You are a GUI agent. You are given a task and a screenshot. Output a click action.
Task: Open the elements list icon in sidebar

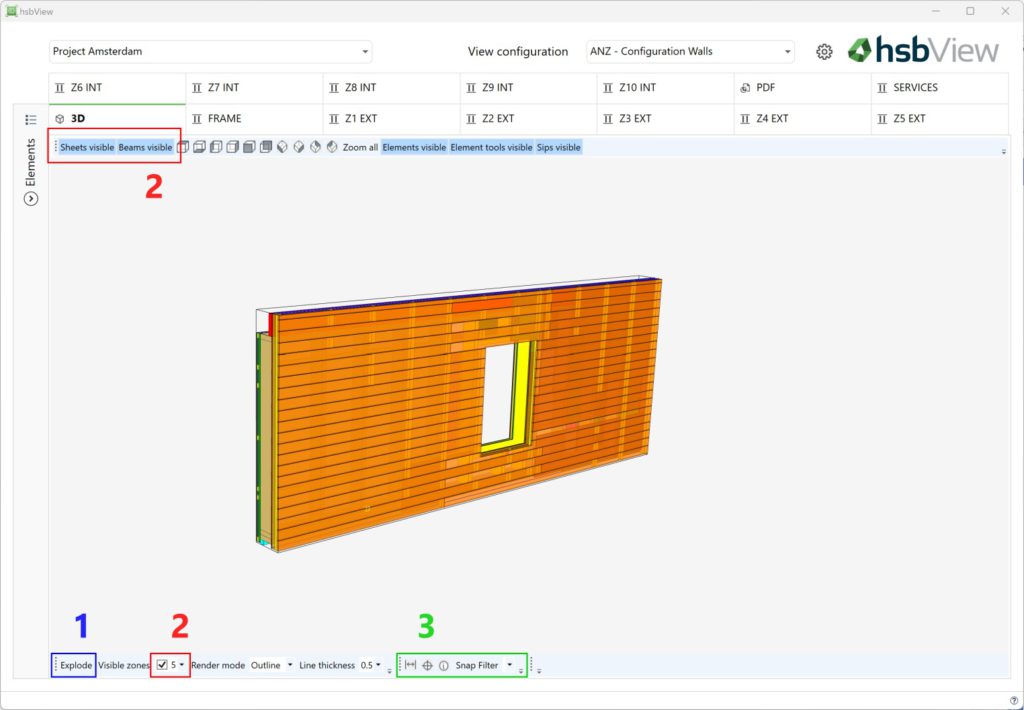(x=31, y=120)
